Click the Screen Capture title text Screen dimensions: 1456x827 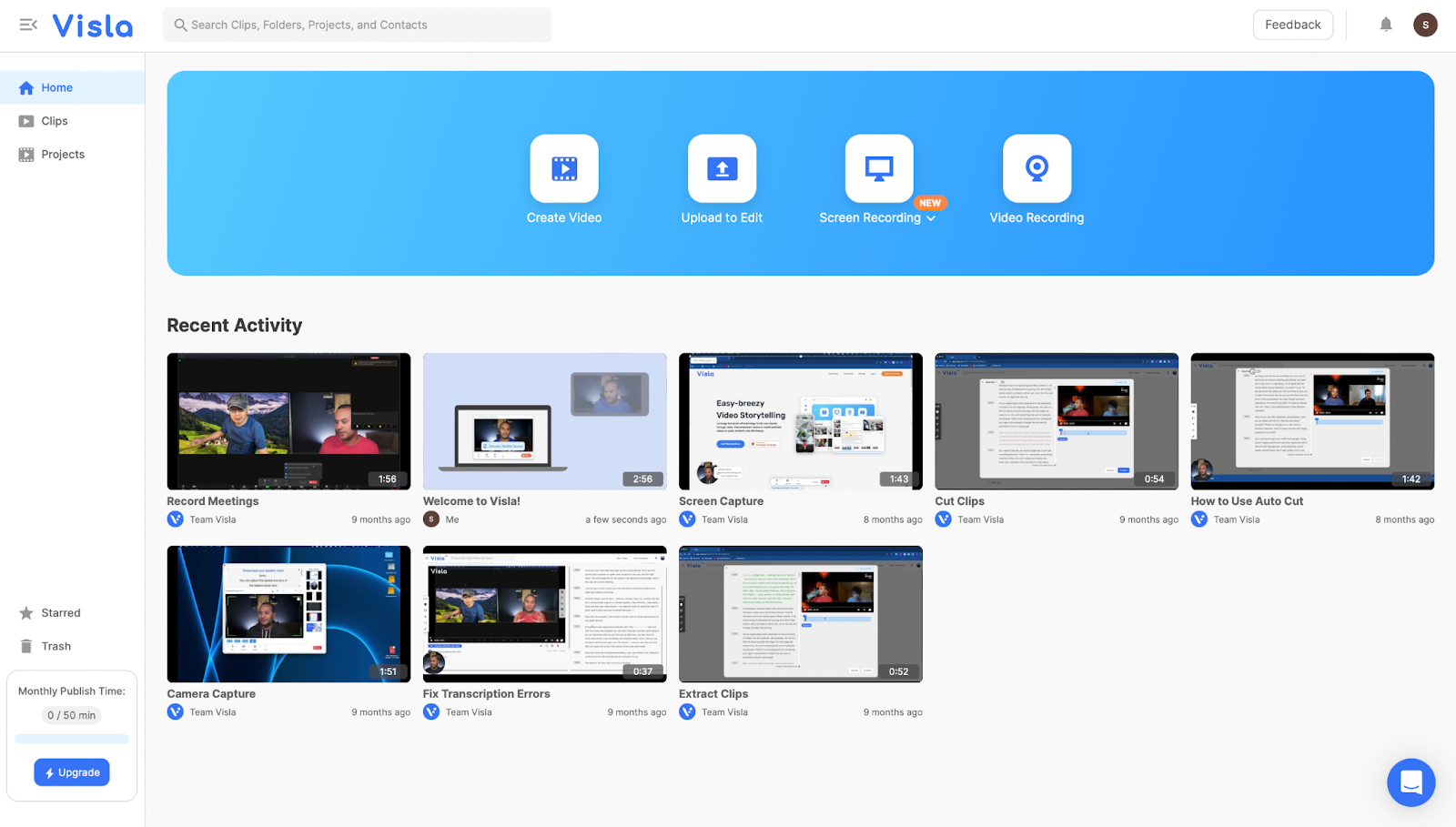click(x=721, y=501)
